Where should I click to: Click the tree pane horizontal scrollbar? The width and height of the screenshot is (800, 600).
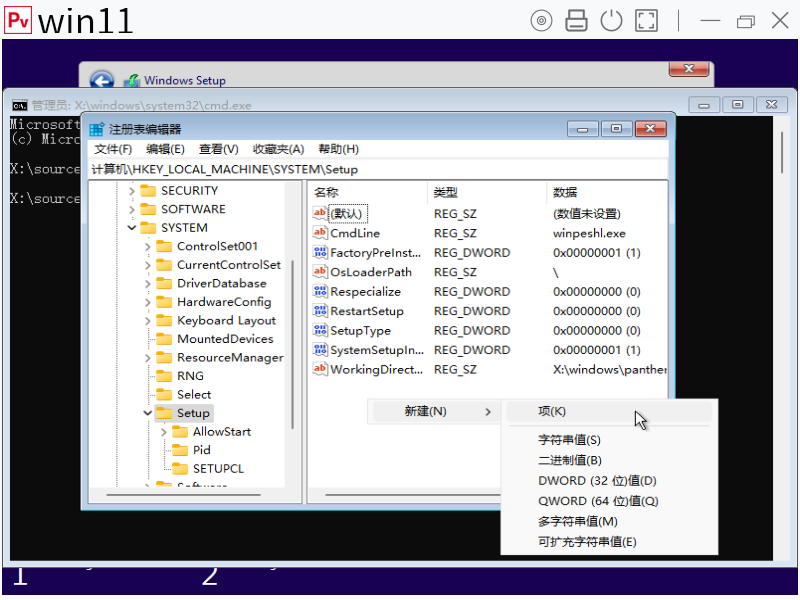184,494
